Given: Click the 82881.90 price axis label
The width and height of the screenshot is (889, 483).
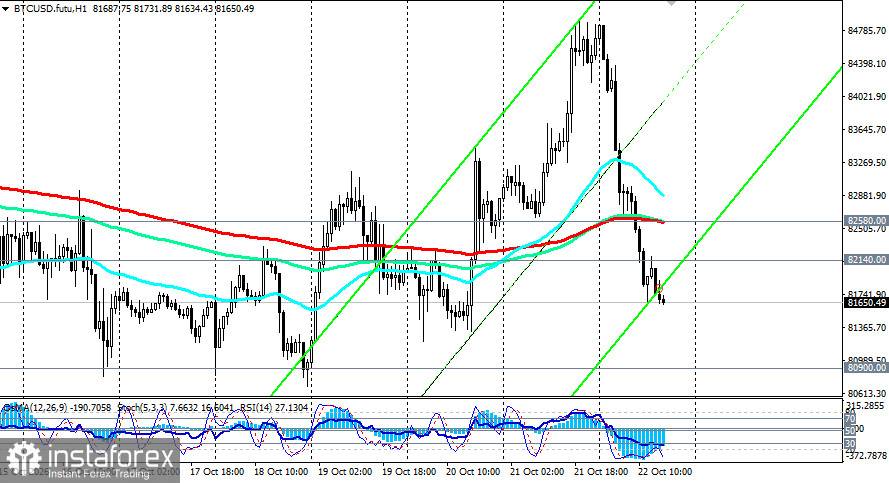Looking at the screenshot, I should [866, 196].
